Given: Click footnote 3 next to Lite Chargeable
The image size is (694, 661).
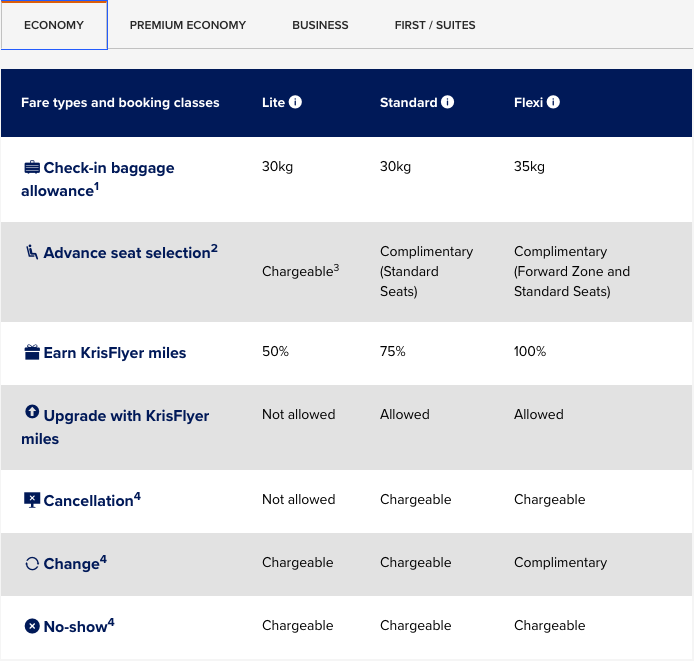Looking at the screenshot, I should [x=337, y=267].
